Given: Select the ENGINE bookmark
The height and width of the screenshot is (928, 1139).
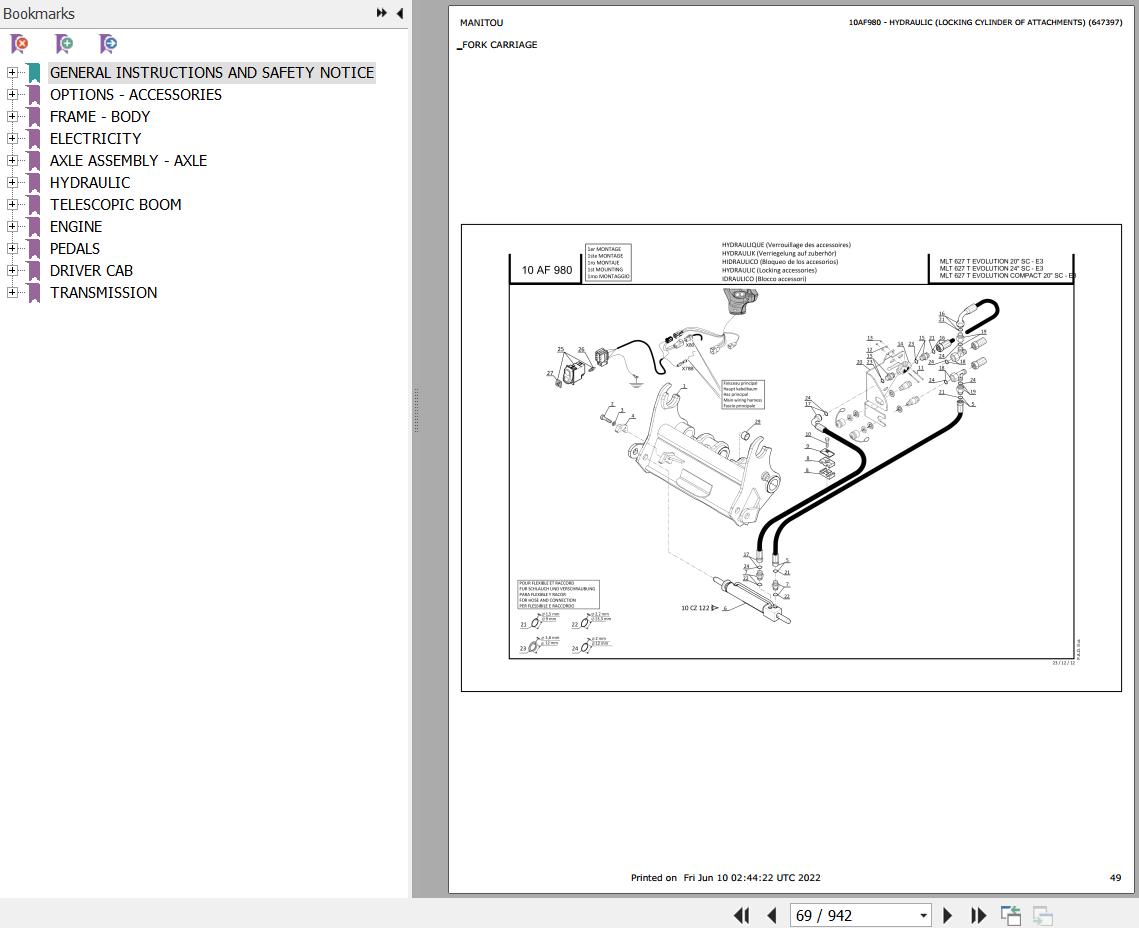Looking at the screenshot, I should pyautogui.click(x=76, y=227).
